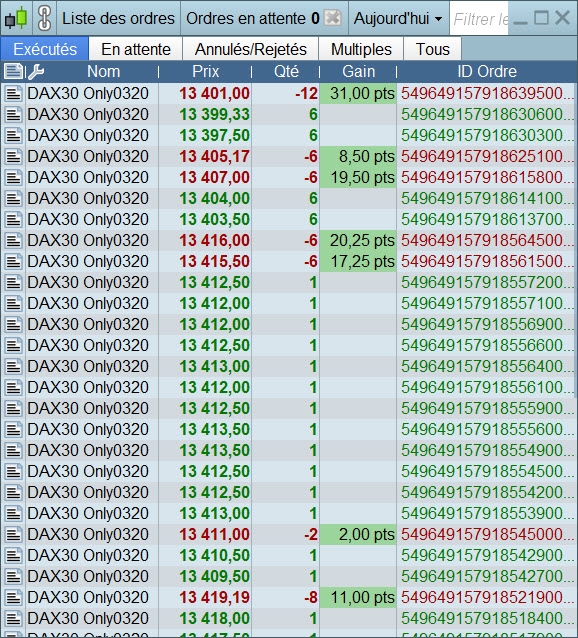This screenshot has width=578, height=638.
Task: Click the chain link icon
Action: point(44,18)
